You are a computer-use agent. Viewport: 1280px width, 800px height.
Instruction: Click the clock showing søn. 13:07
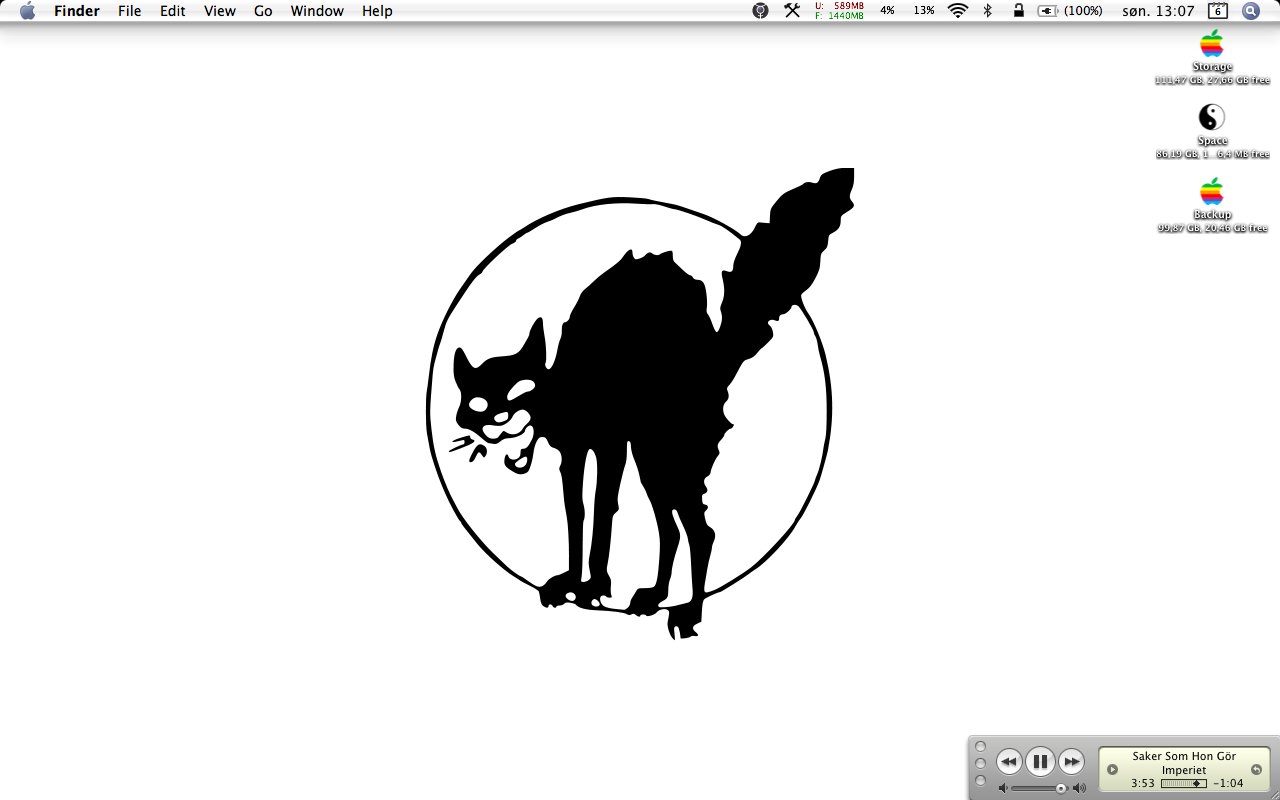coord(1159,11)
